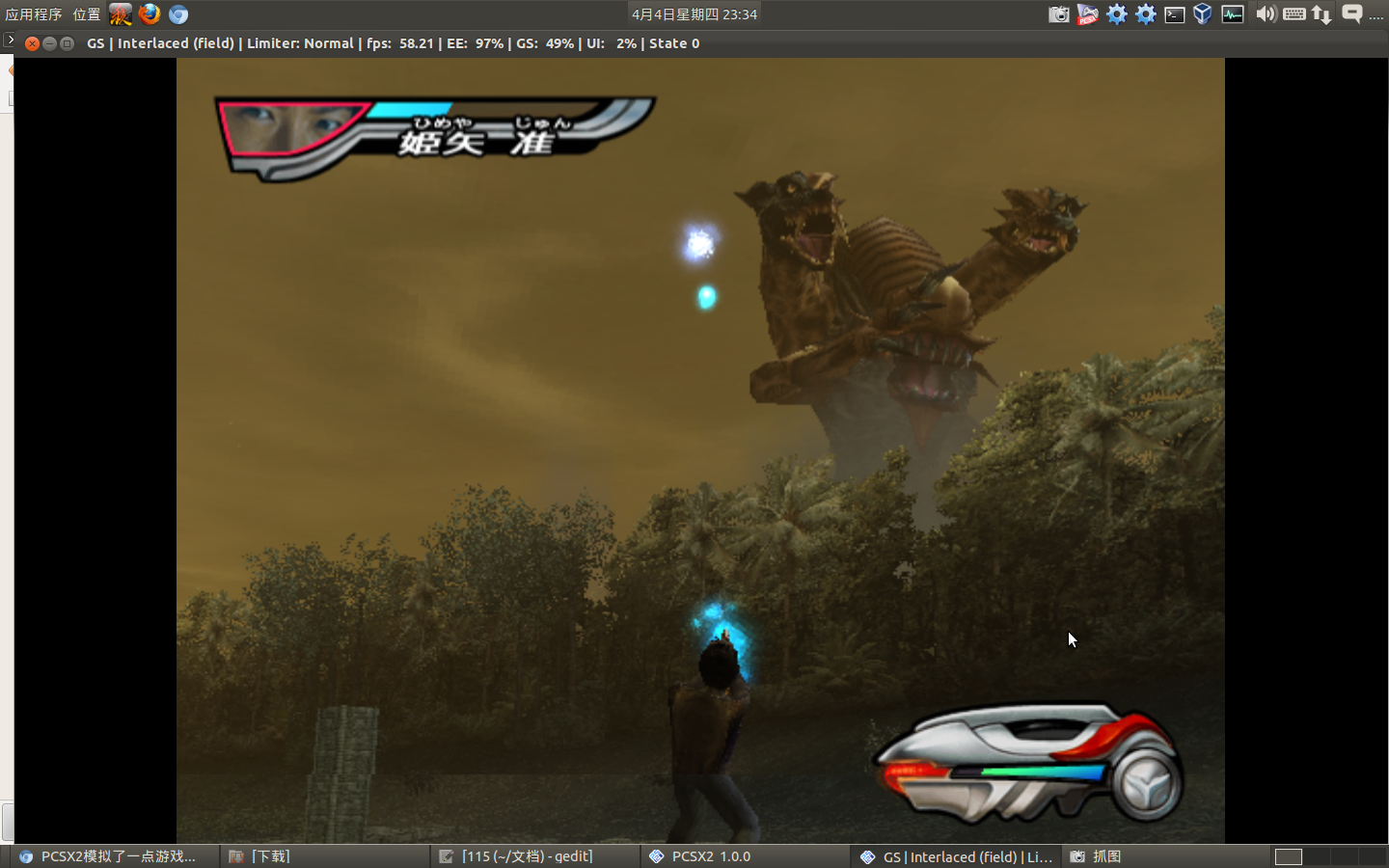
Task: Launch Firefox from the top panel
Action: (x=150, y=14)
